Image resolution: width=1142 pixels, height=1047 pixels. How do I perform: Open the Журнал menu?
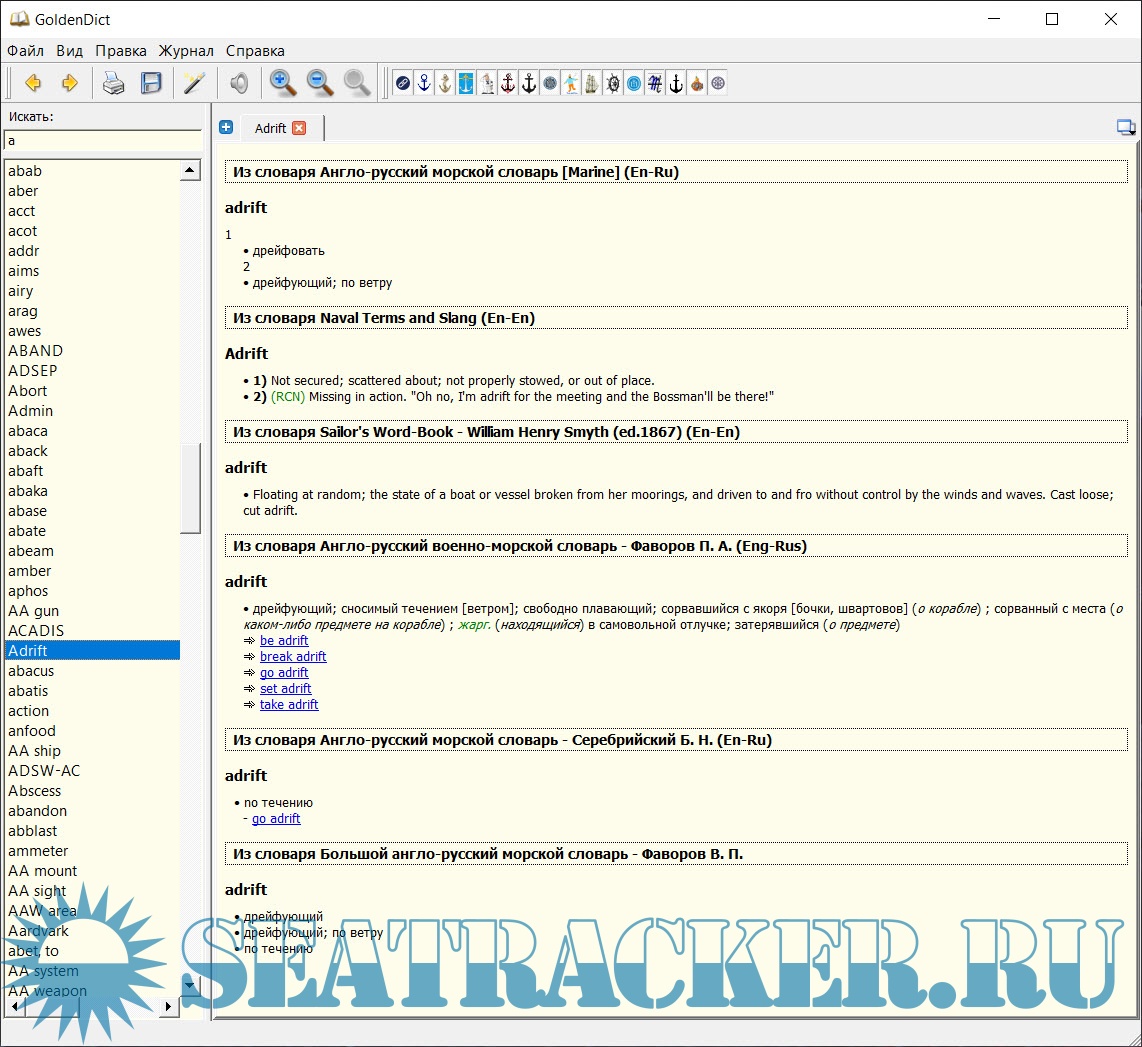tap(186, 51)
